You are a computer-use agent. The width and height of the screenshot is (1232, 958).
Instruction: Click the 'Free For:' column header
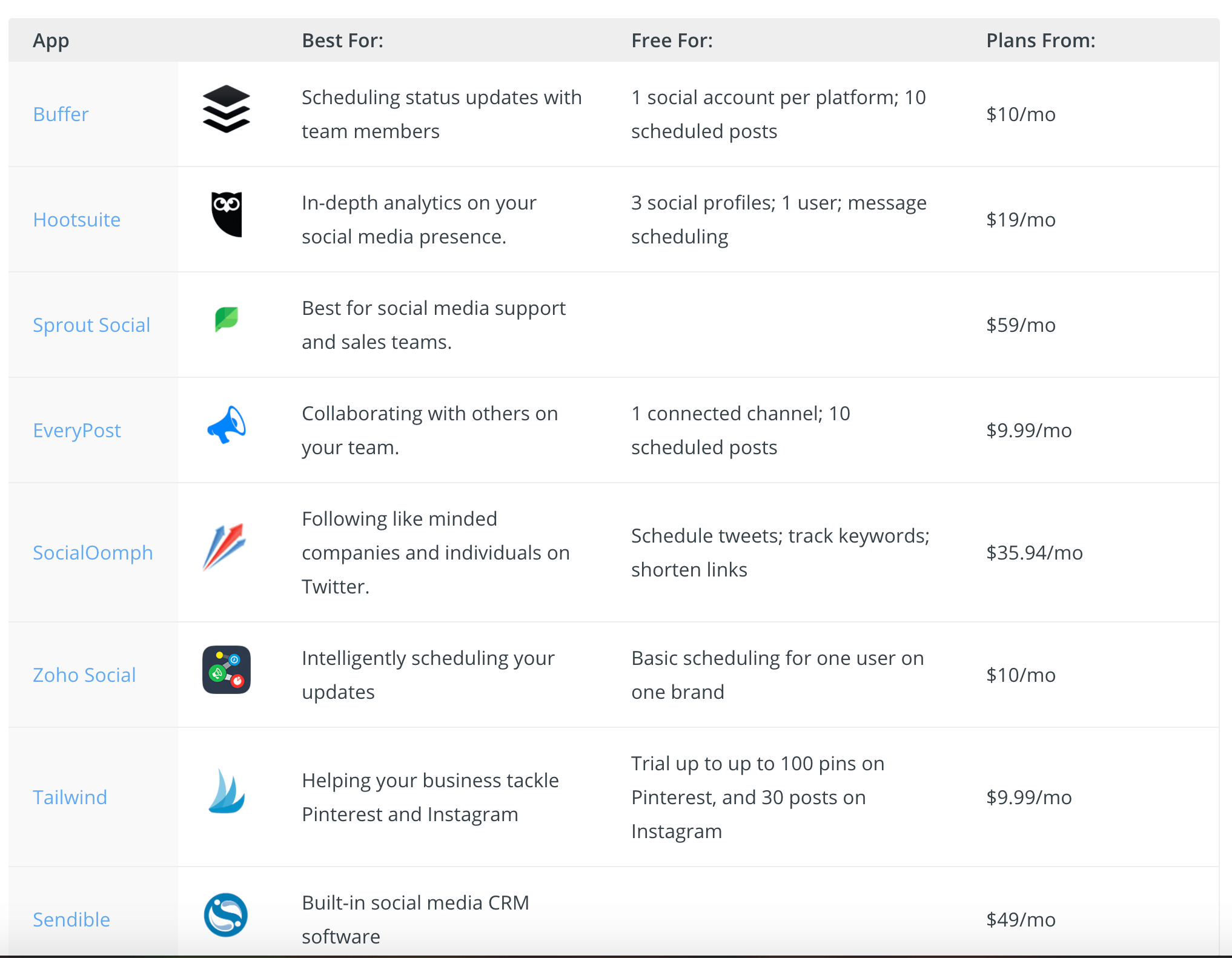[x=672, y=41]
